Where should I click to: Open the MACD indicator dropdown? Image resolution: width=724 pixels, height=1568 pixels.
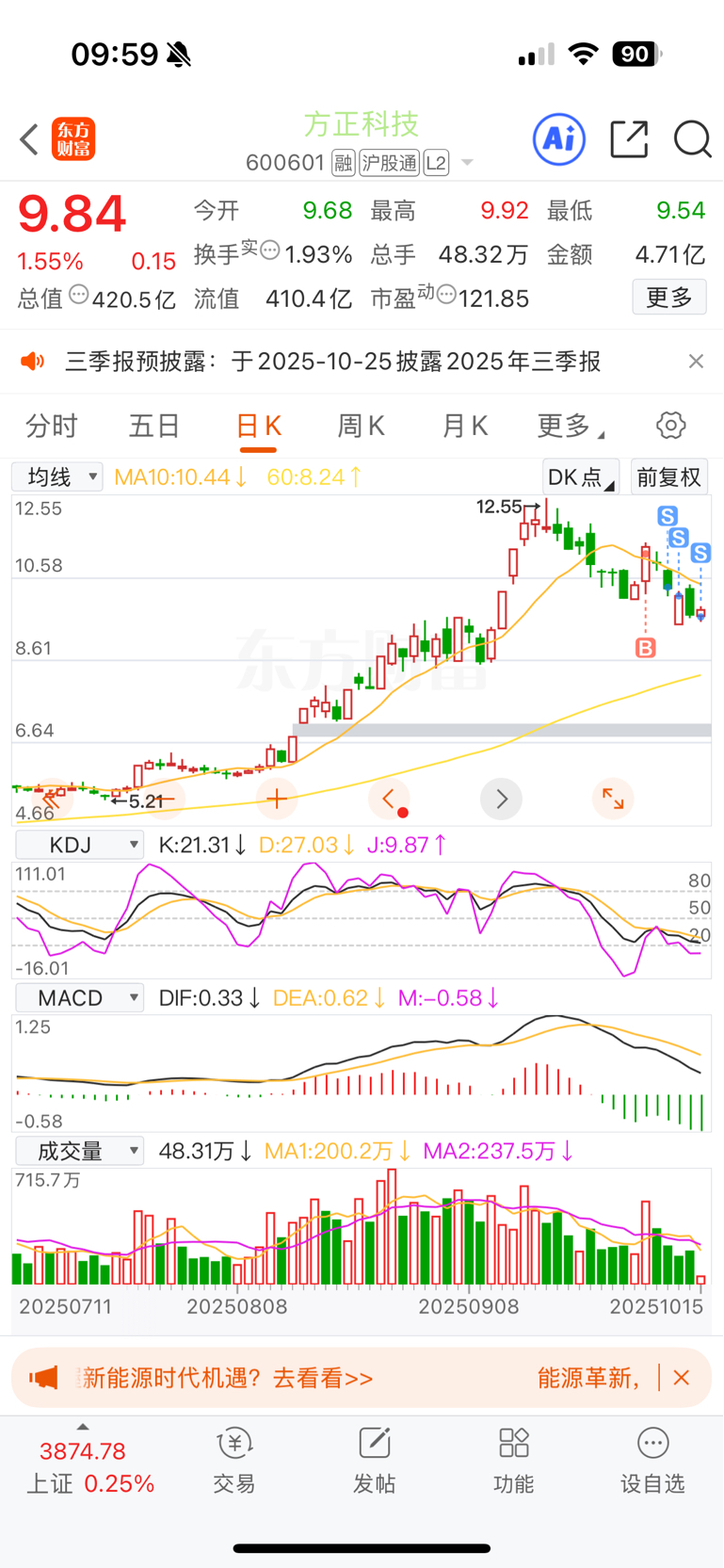pos(80,998)
